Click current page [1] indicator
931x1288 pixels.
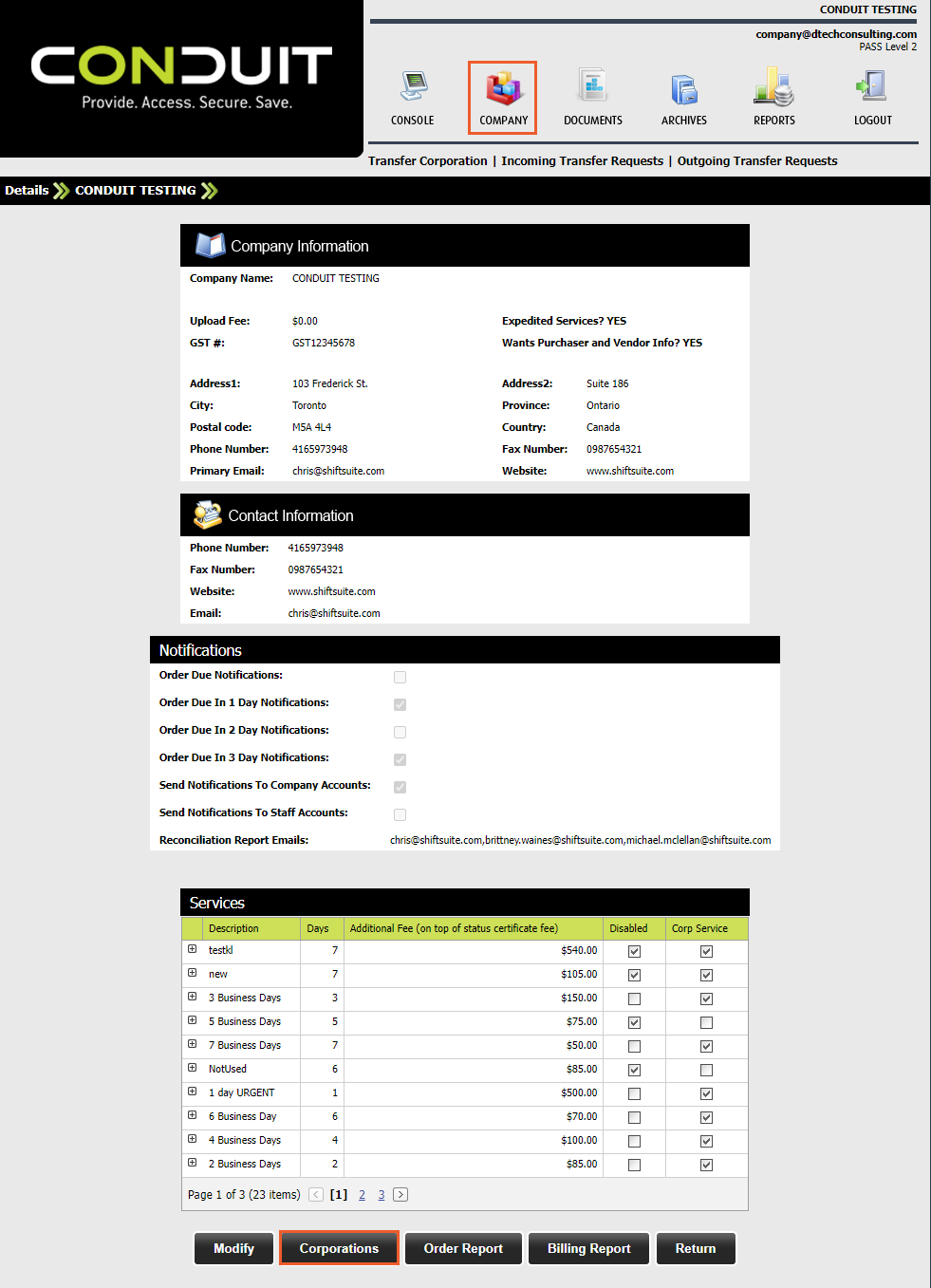click(339, 1195)
